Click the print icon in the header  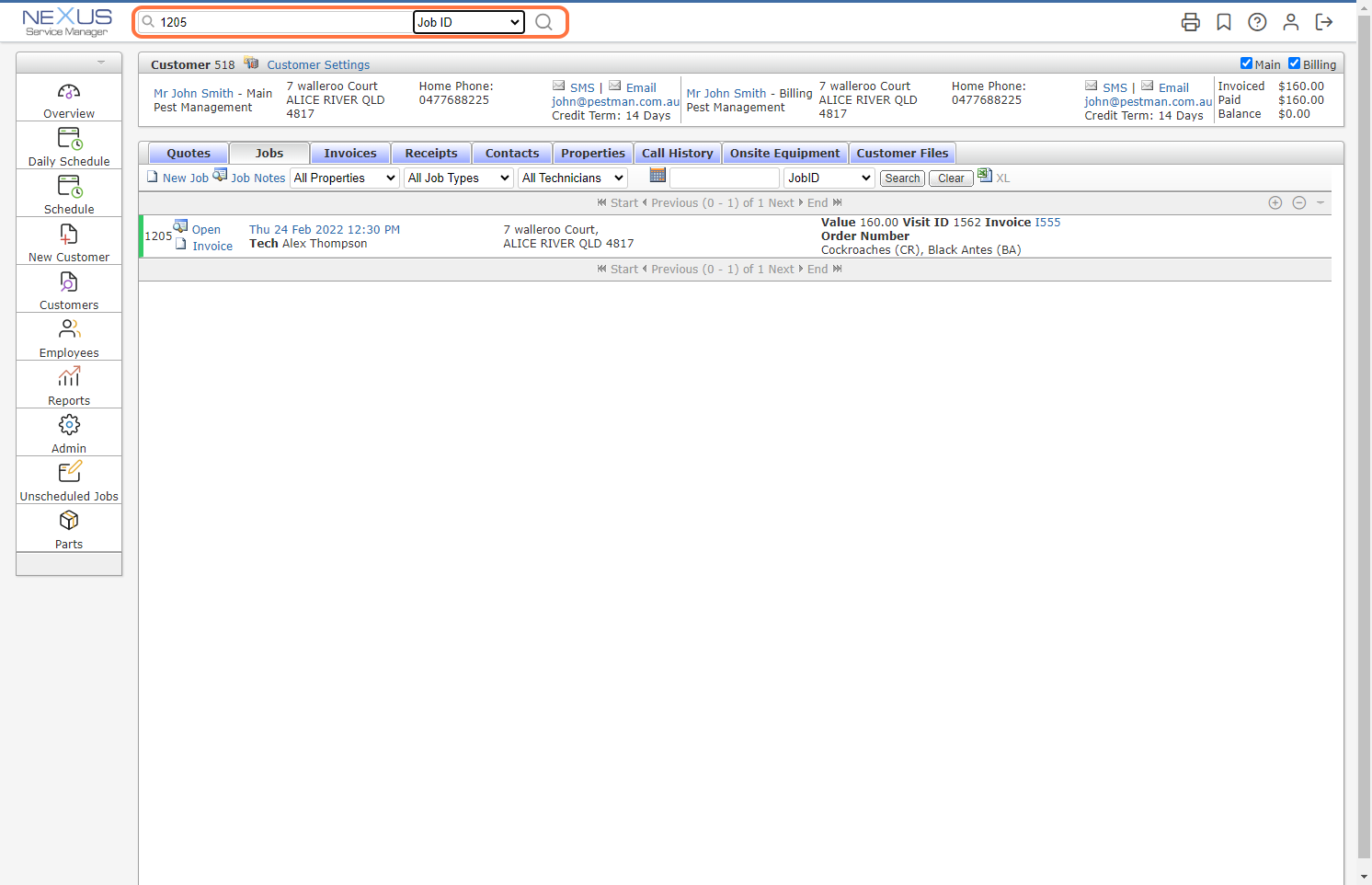click(x=1191, y=22)
